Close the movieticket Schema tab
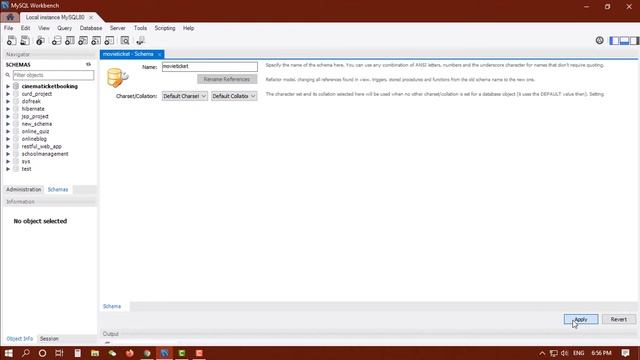The height and width of the screenshot is (360, 640). [x=160, y=54]
